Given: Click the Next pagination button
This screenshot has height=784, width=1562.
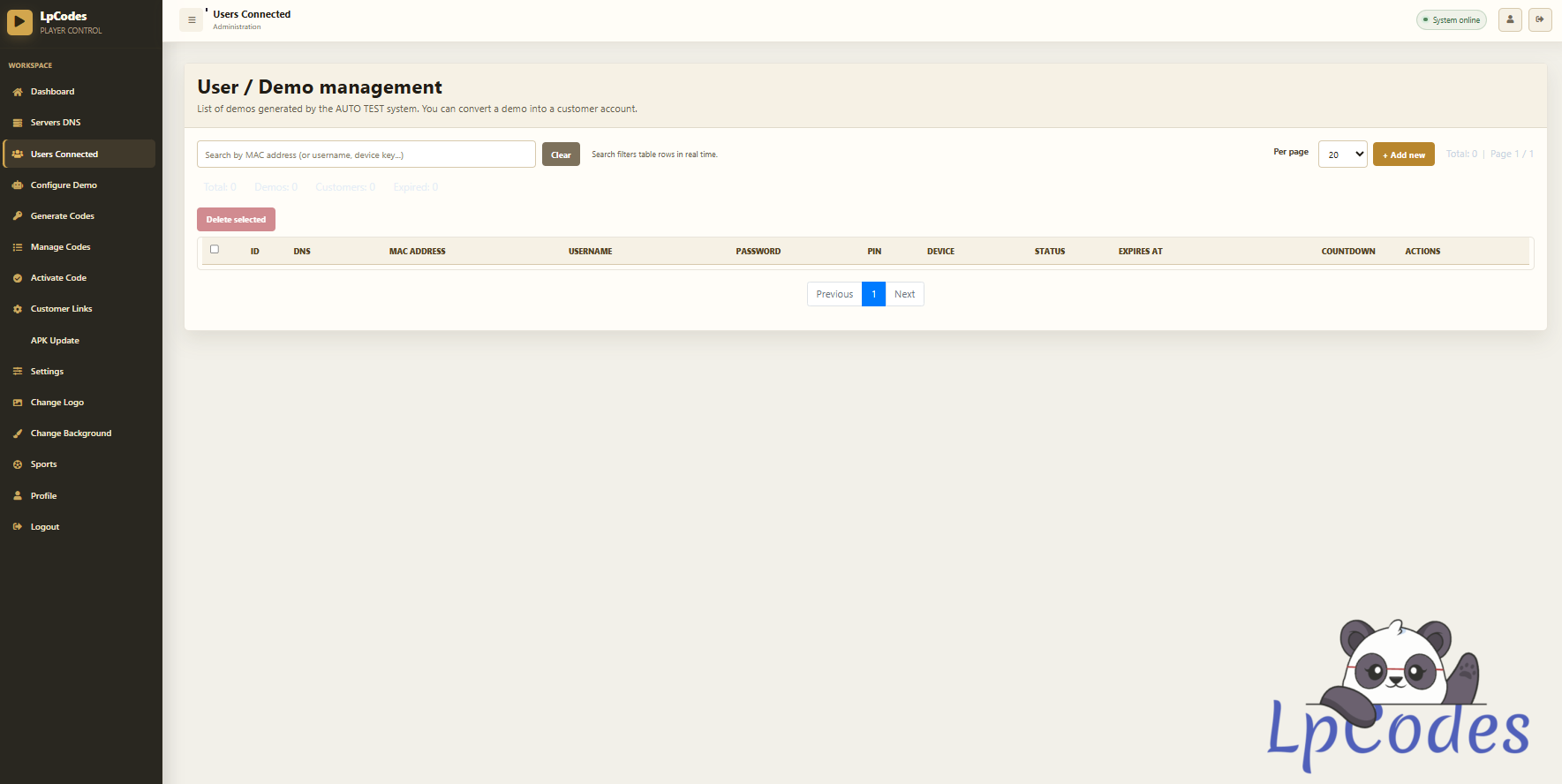Looking at the screenshot, I should click(x=904, y=294).
